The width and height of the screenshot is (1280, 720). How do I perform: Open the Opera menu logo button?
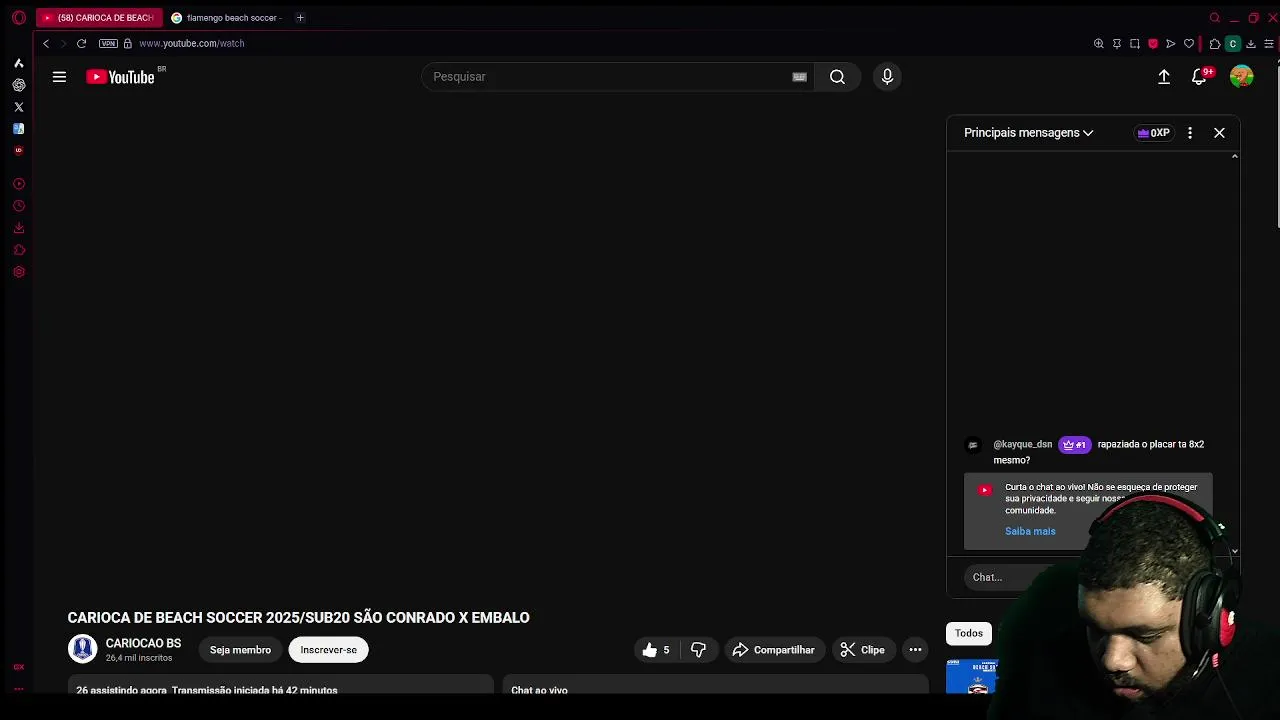[19, 18]
